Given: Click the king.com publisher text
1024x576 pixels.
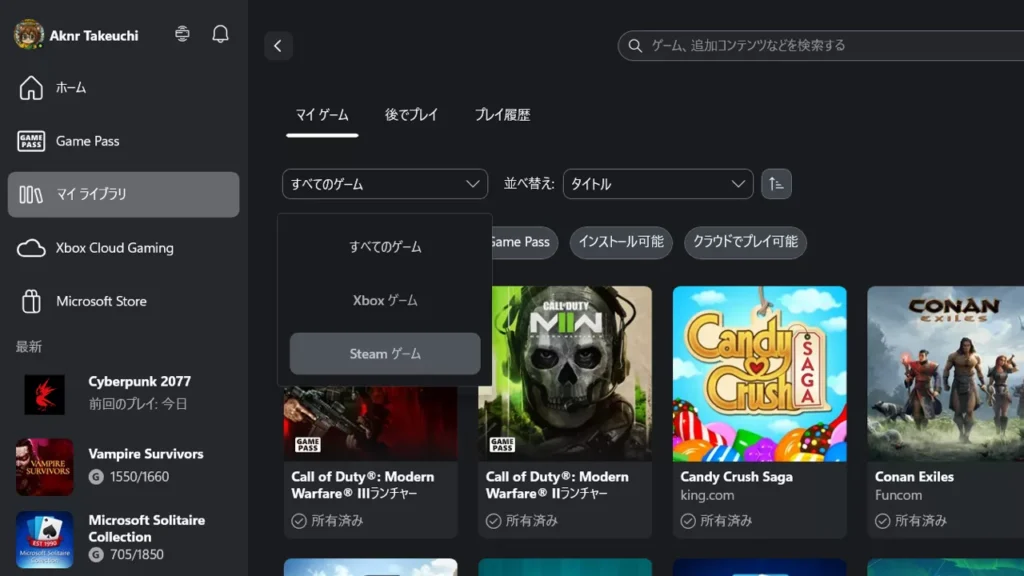Looking at the screenshot, I should (x=707, y=496).
